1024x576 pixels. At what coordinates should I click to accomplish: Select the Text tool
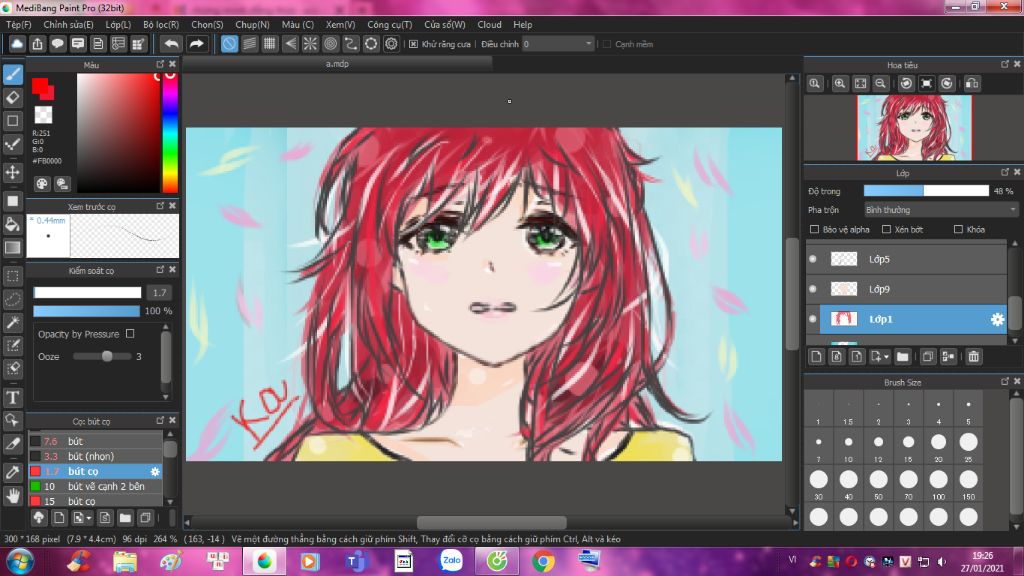point(13,397)
